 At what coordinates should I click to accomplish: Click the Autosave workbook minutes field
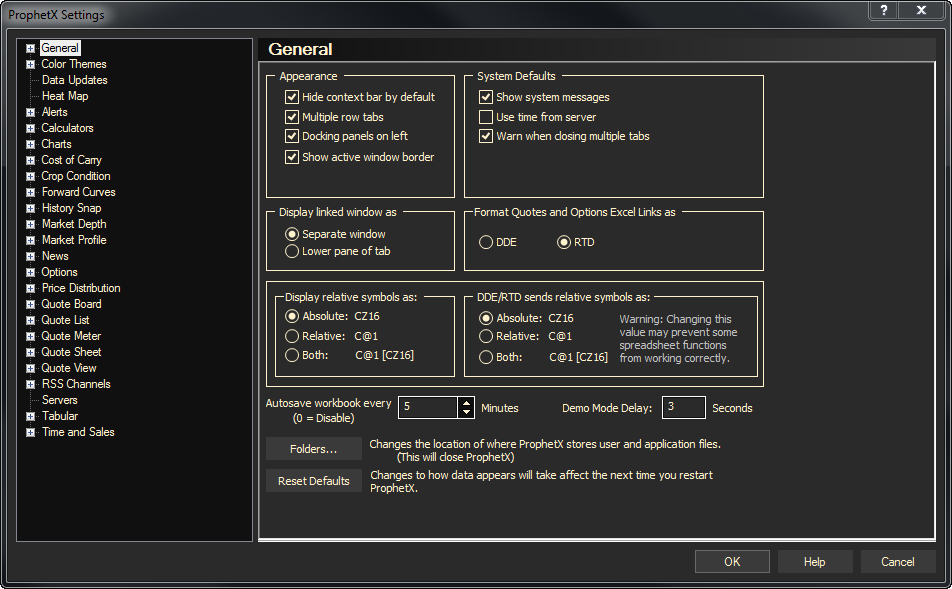point(428,407)
